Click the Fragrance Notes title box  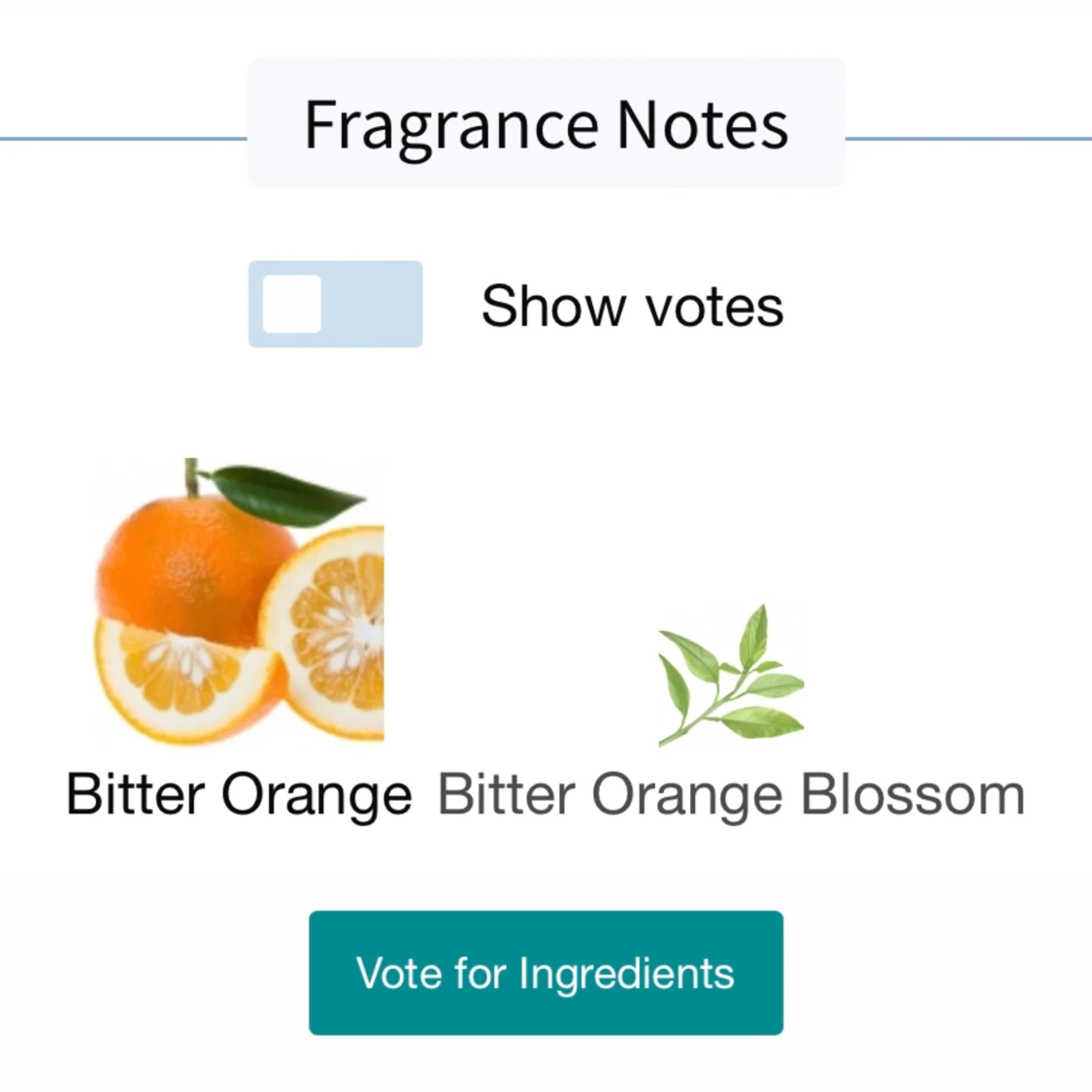[x=546, y=124]
